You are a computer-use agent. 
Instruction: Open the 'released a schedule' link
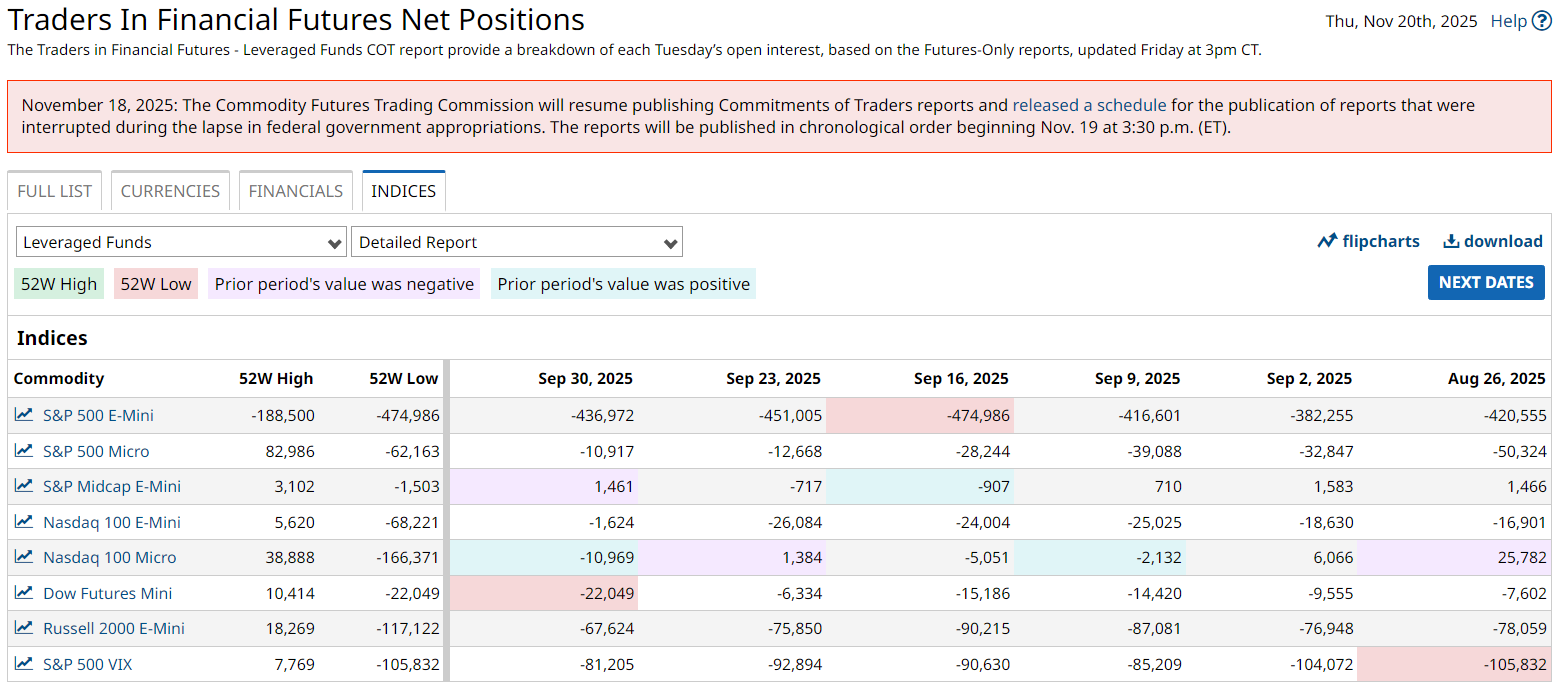1089,105
